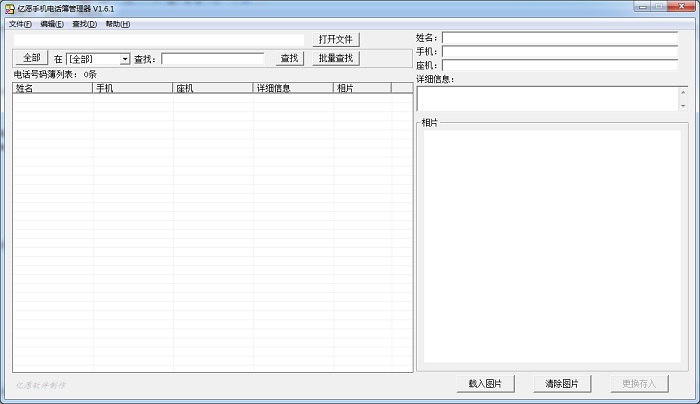
Task: Expand the [全部] search field dropdown
Action: [125, 59]
